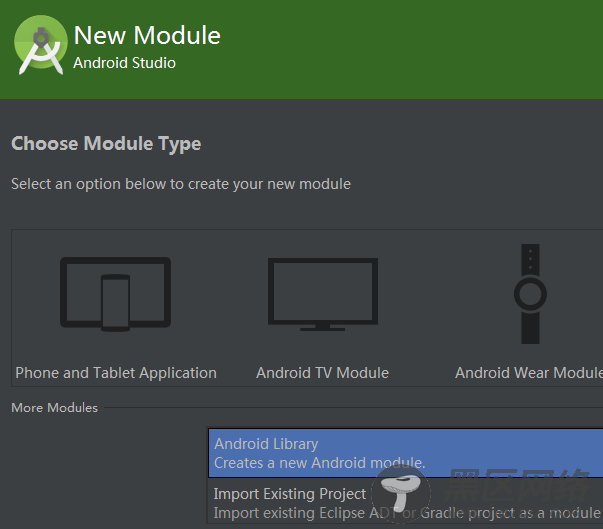The image size is (603, 529).
Task: Select the Phone and Tablet device icon
Action: 115,294
